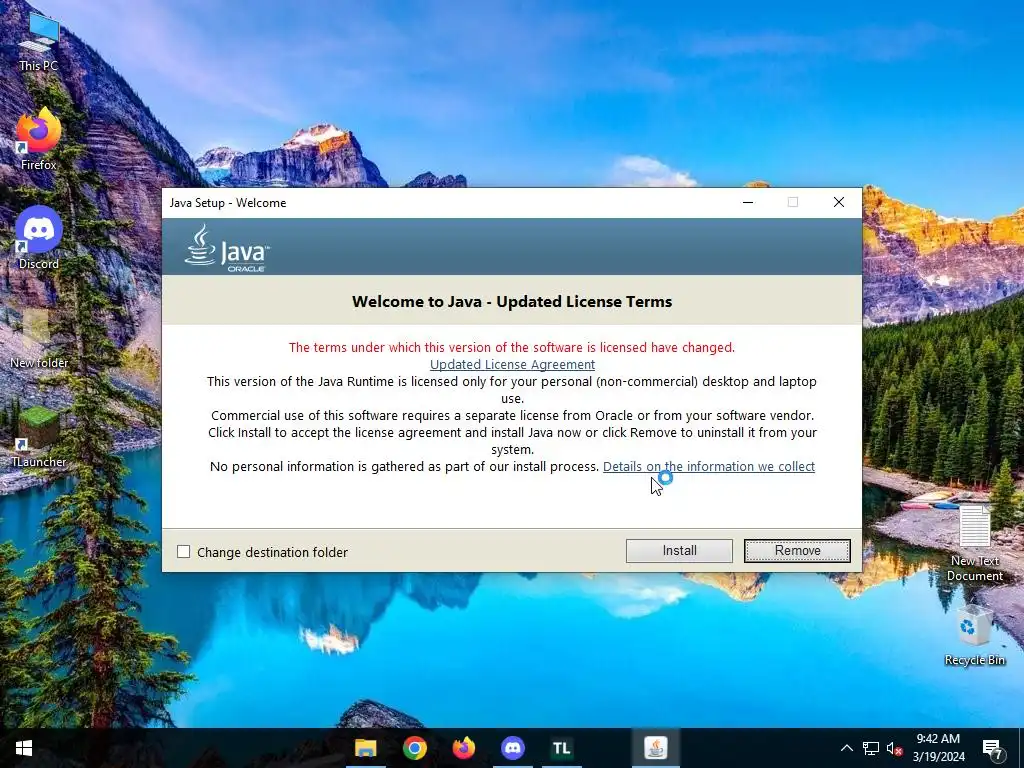Viewport: 1024px width, 768px height.
Task: Select the Recycle Bin icon
Action: 974,635
